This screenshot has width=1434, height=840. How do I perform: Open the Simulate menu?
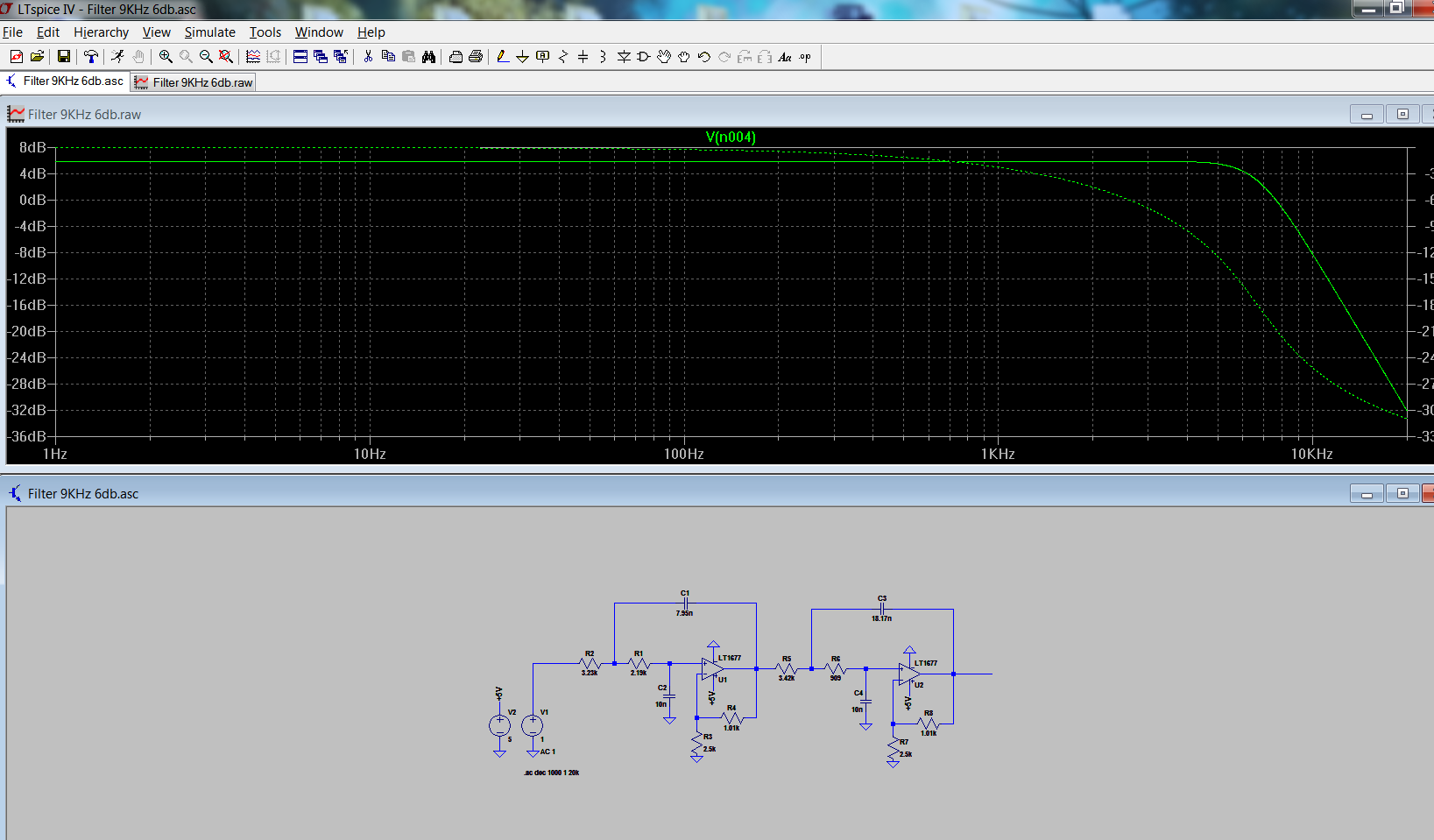coord(209,32)
